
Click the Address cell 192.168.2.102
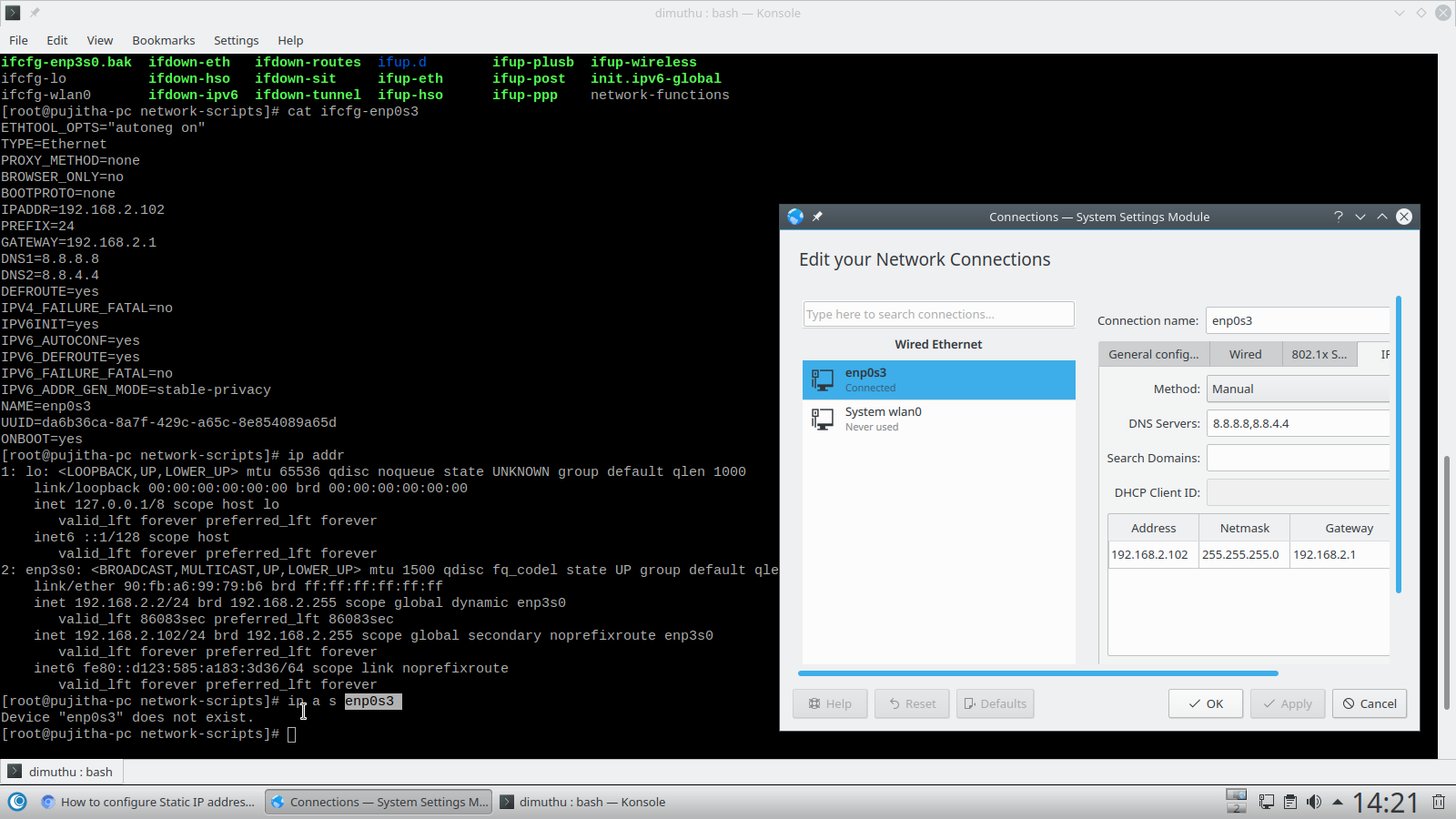pyautogui.click(x=1154, y=554)
